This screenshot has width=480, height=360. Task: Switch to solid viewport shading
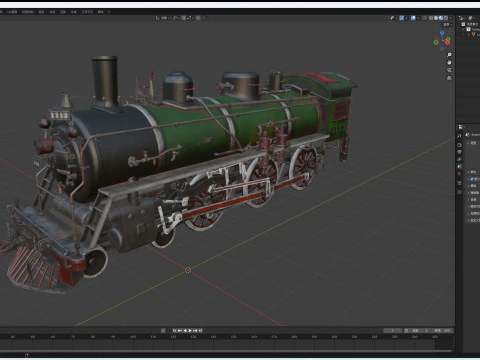[436, 18]
